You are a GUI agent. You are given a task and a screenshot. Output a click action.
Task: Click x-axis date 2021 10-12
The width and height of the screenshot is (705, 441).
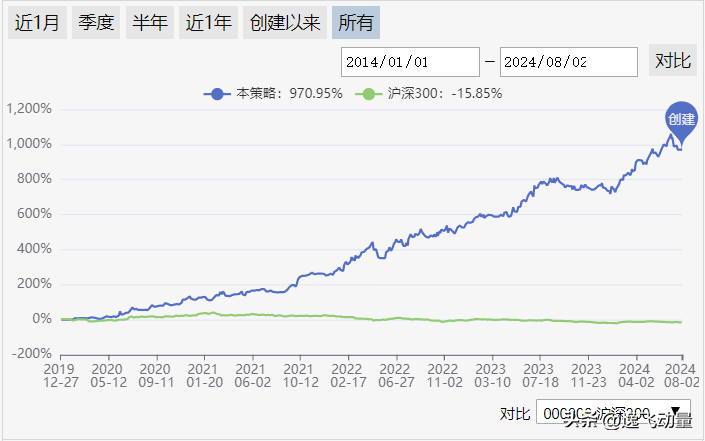(x=300, y=376)
